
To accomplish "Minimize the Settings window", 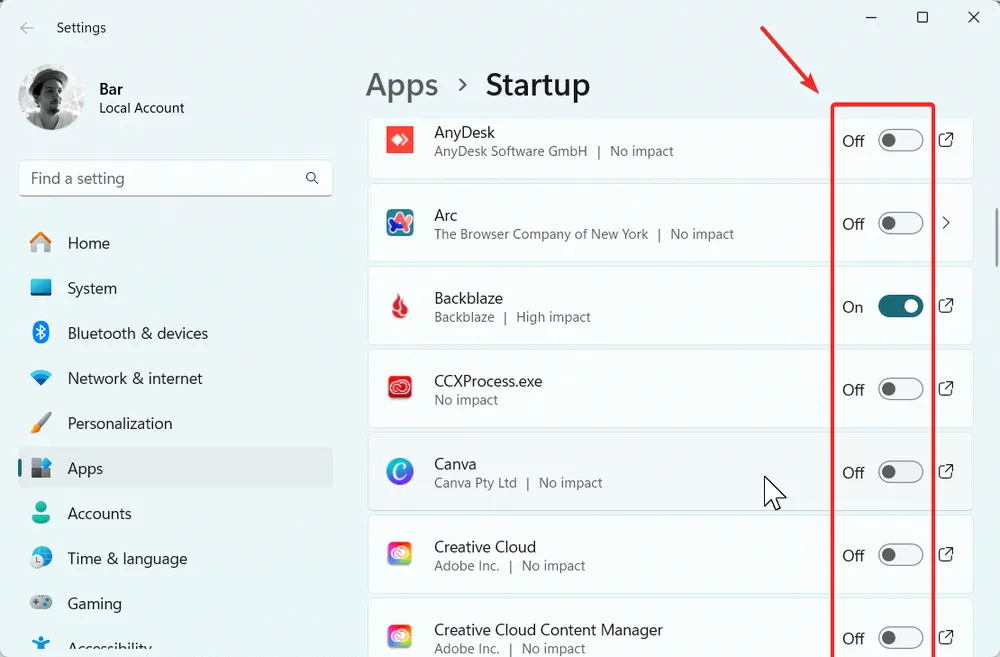I will (871, 17).
